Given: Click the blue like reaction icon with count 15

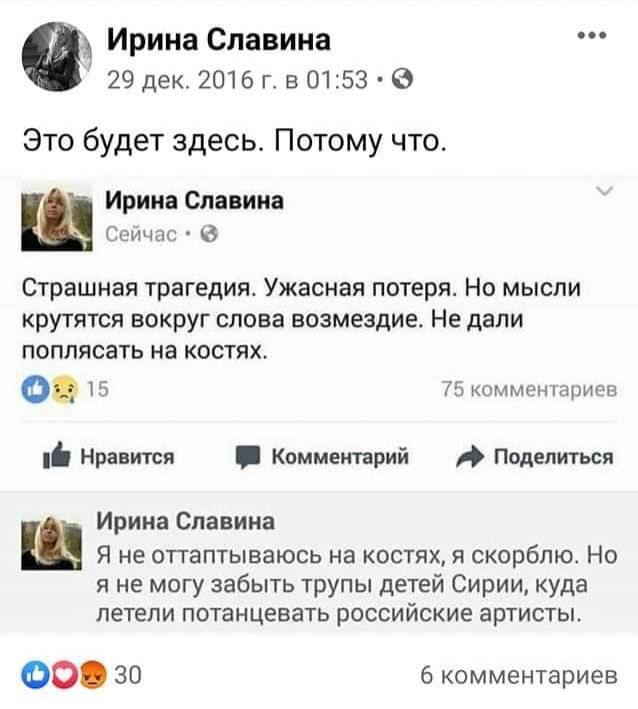Looking at the screenshot, I should click(35, 389).
